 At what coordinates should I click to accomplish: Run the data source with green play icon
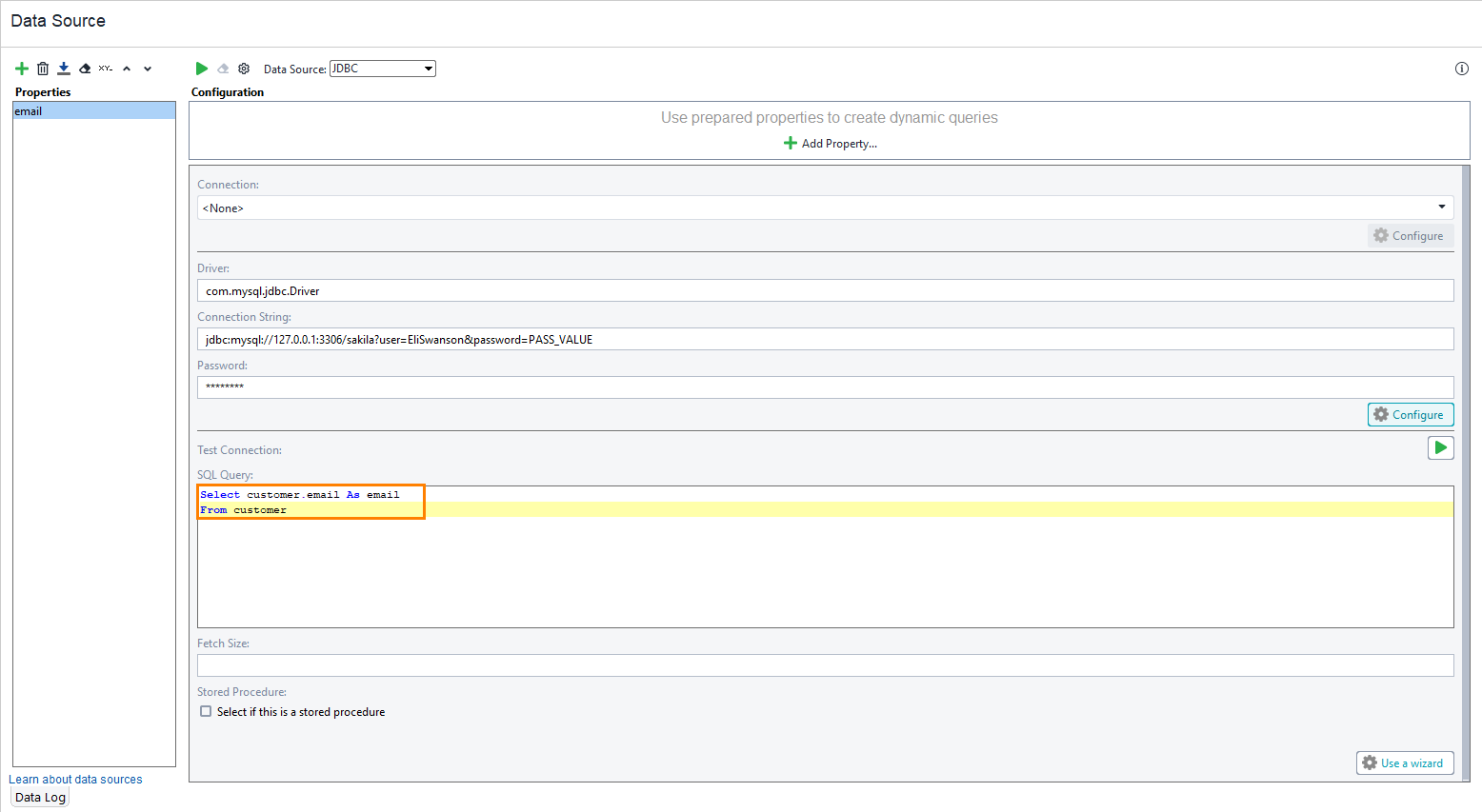(x=202, y=68)
